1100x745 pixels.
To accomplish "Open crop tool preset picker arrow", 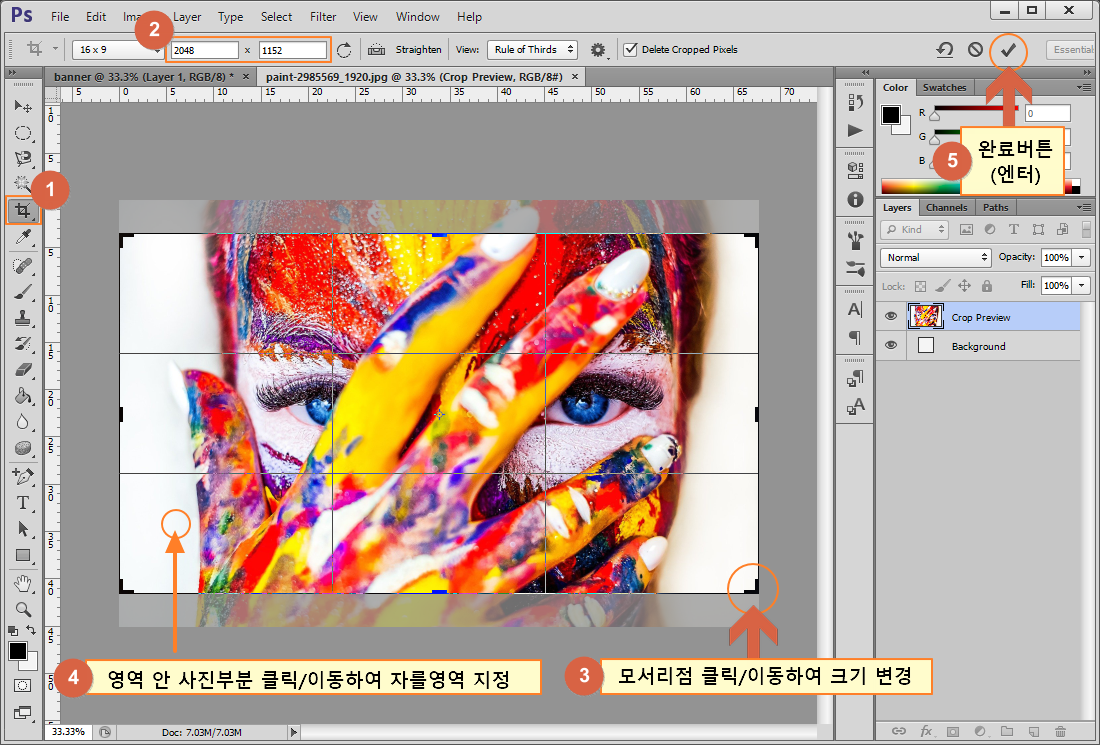I will pyautogui.click(x=55, y=49).
